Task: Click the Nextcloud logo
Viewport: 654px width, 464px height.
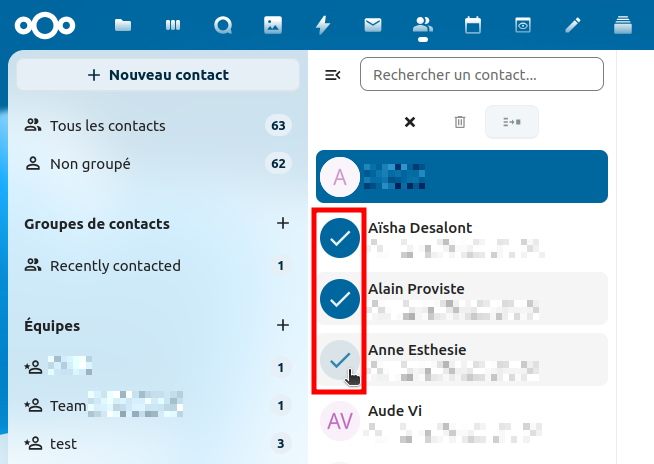Action: coord(37,25)
